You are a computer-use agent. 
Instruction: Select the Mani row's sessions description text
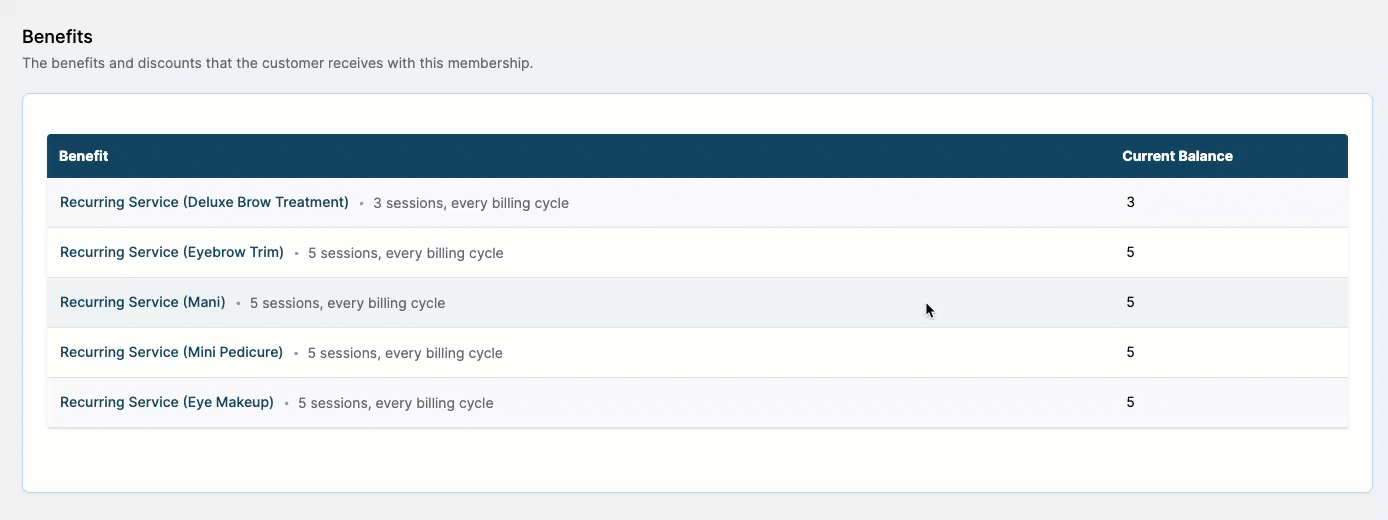point(347,303)
